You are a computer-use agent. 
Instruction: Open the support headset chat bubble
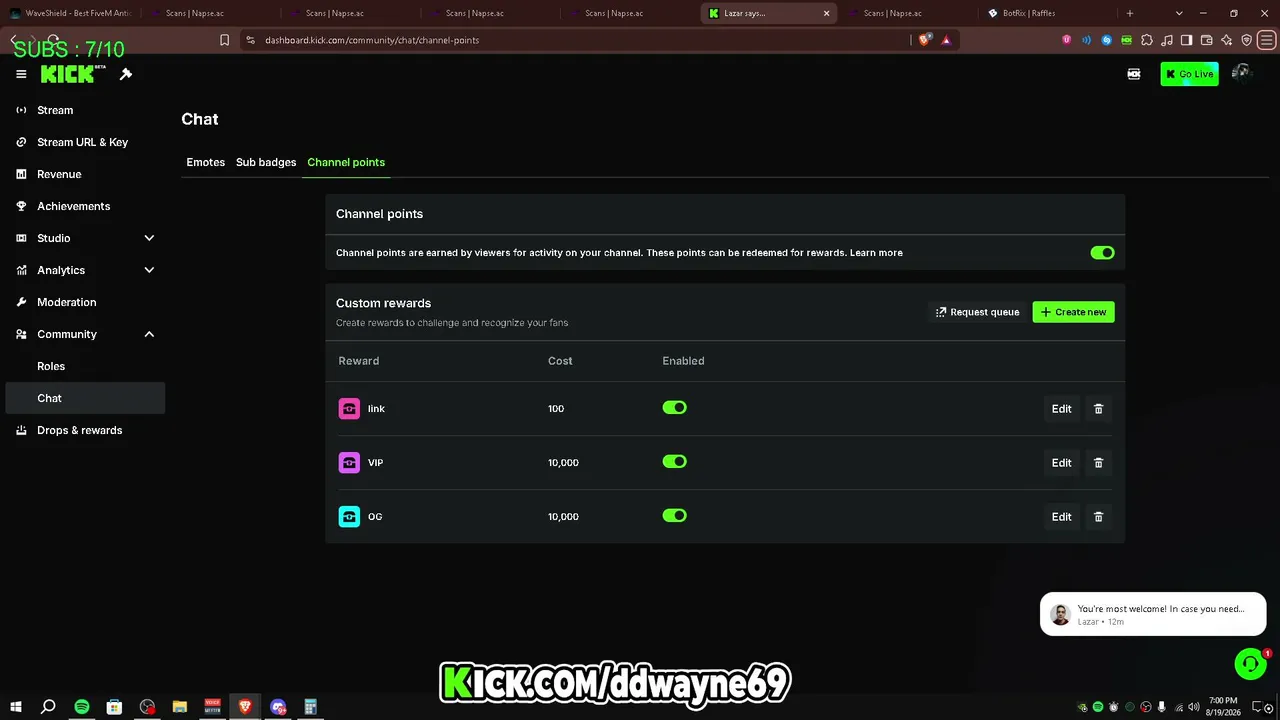click(x=1250, y=664)
